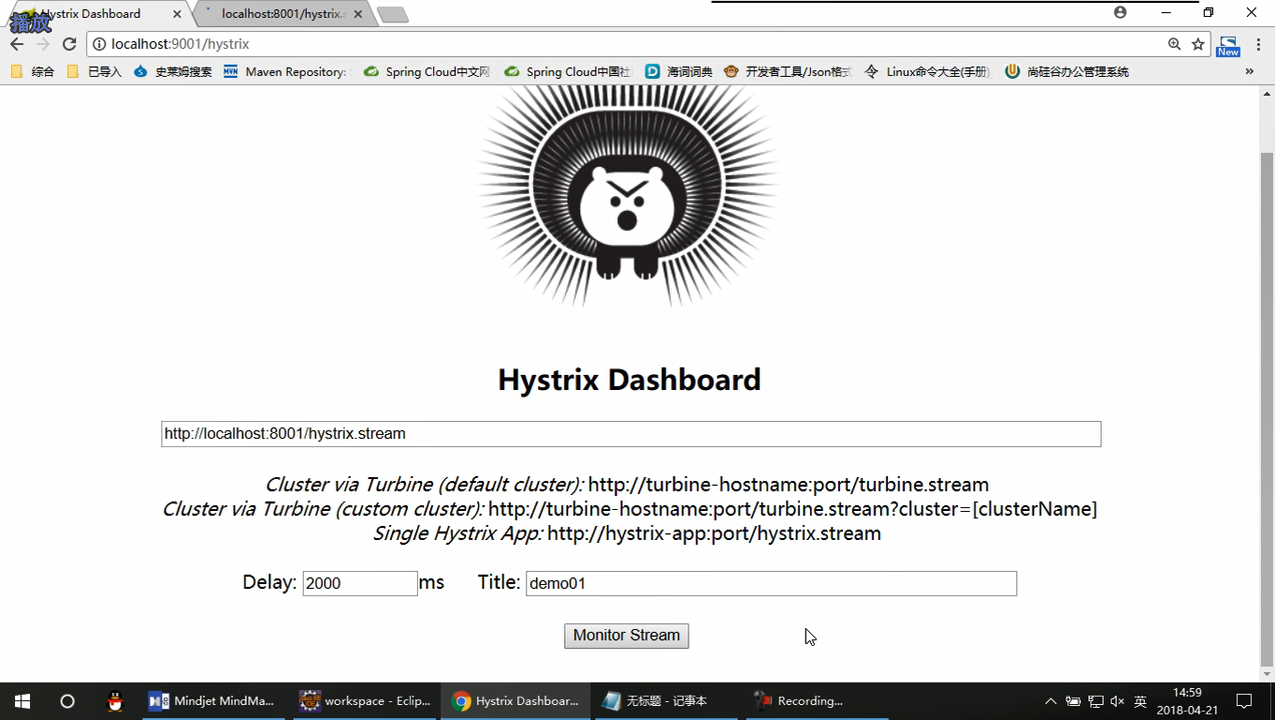Open the Spring Cloud中文网 bookmark
1275x720 pixels.
pyautogui.click(x=427, y=72)
